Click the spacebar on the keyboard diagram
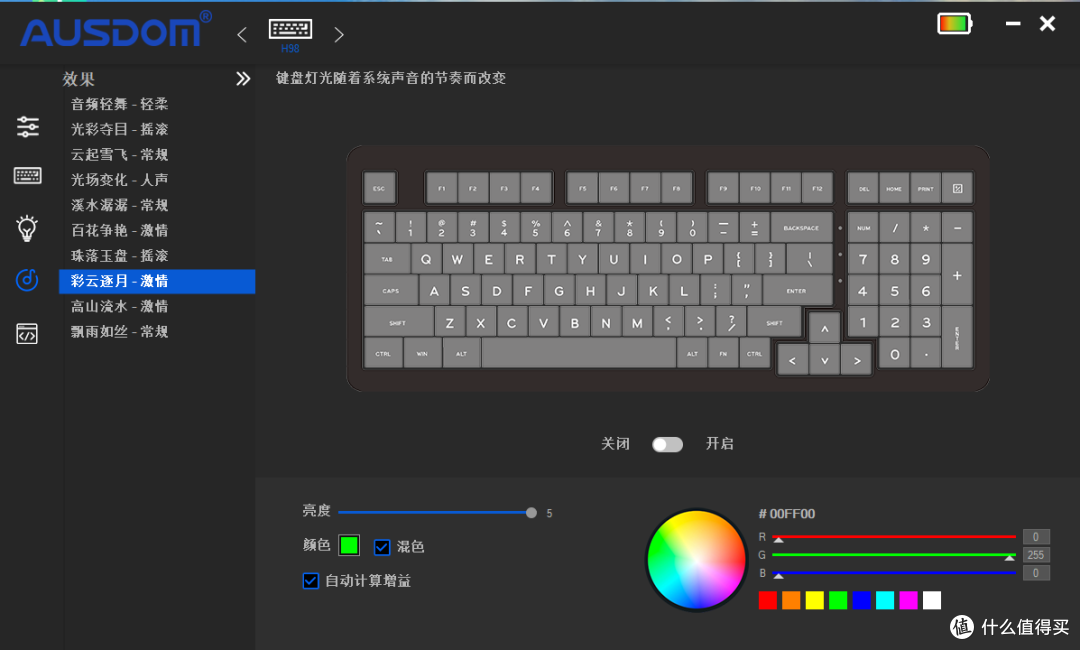Screen dimensions: 1080x650 point(579,353)
